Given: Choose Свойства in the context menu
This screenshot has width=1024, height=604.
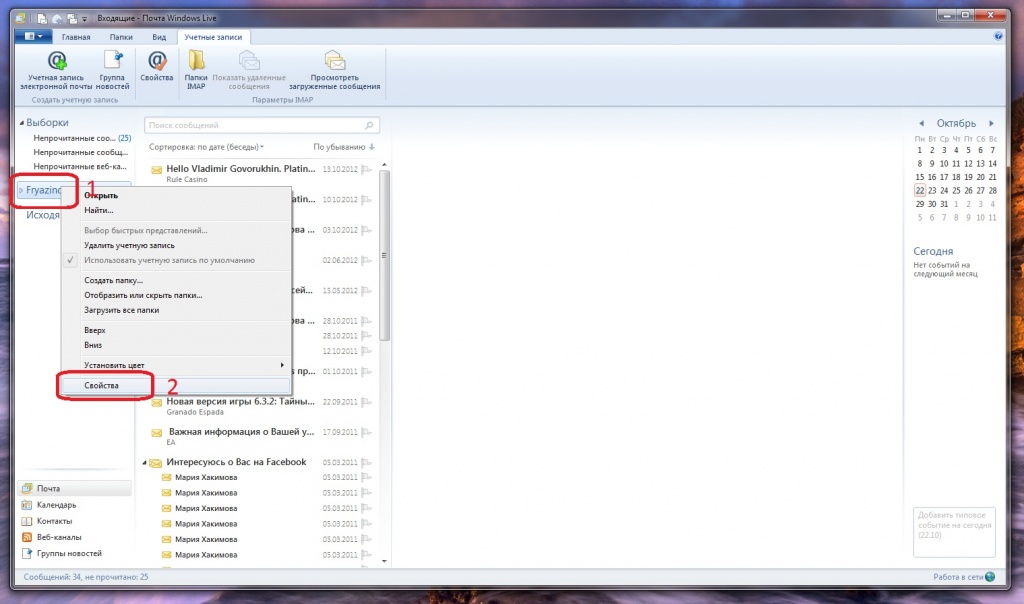Looking at the screenshot, I should point(102,385).
